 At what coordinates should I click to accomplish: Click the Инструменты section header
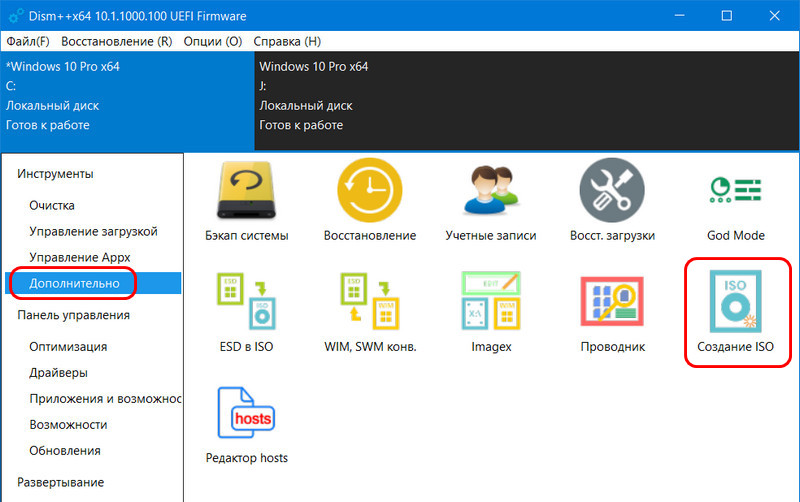click(x=55, y=173)
